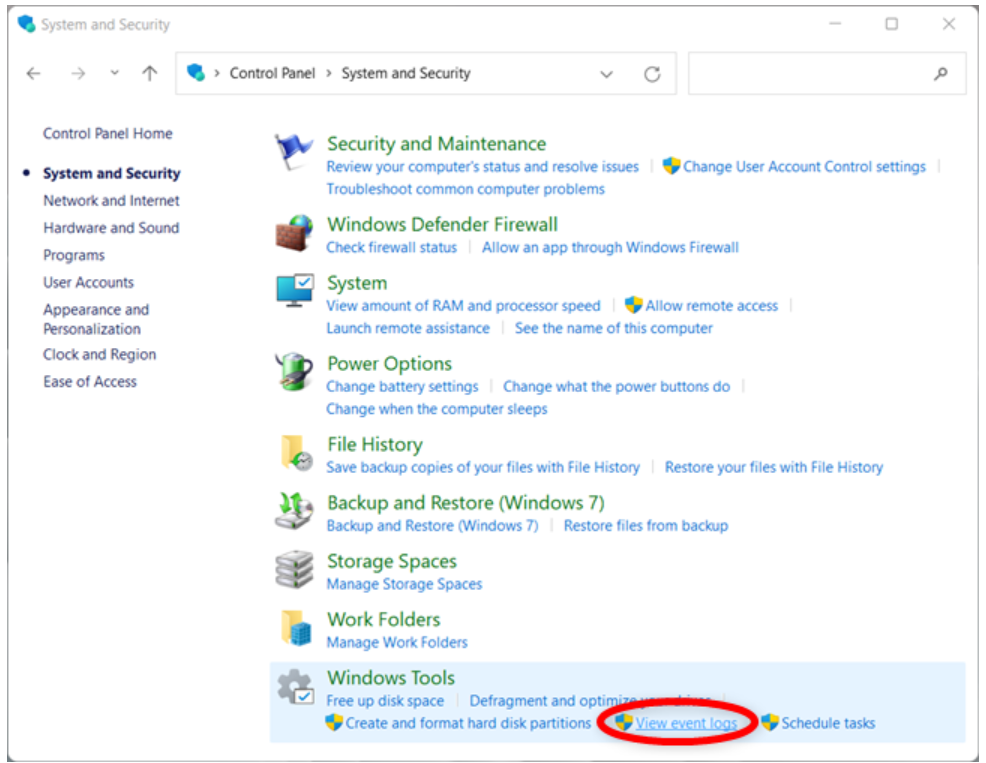Select Network and Internet in sidebar
The width and height of the screenshot is (986, 763).
tap(111, 201)
